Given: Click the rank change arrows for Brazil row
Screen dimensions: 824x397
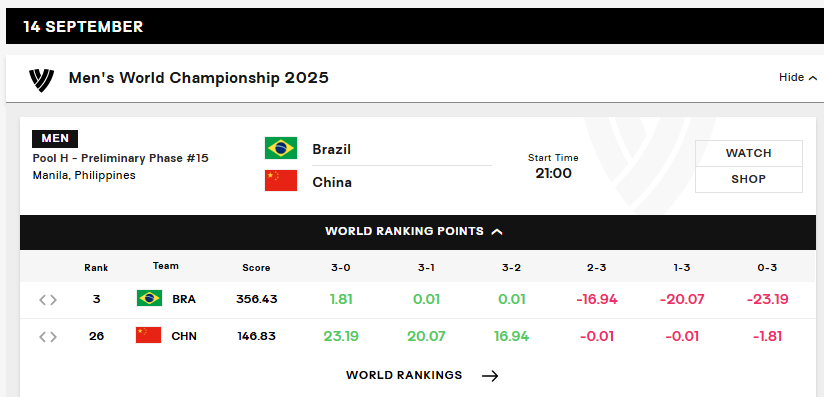Looking at the screenshot, I should 48,300.
